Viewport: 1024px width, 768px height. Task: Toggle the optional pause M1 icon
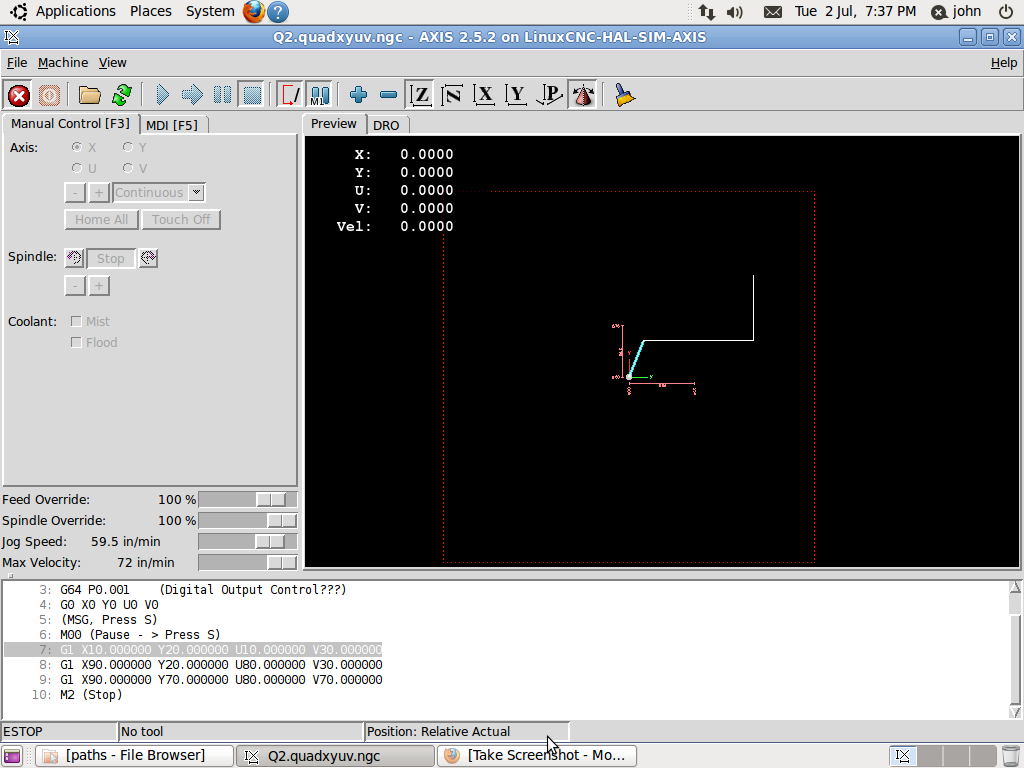[319, 95]
